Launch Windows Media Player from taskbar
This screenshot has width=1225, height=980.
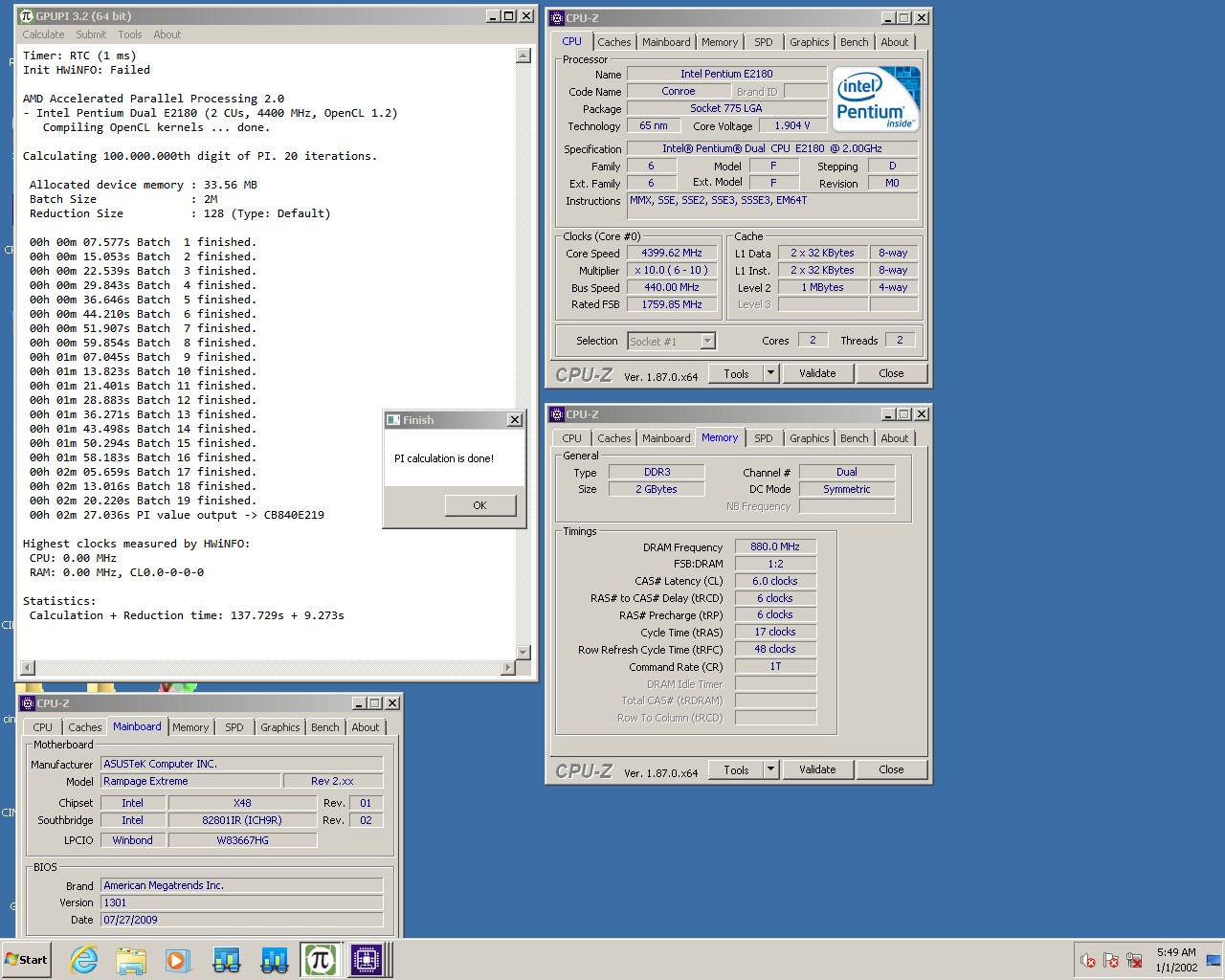tap(178, 960)
